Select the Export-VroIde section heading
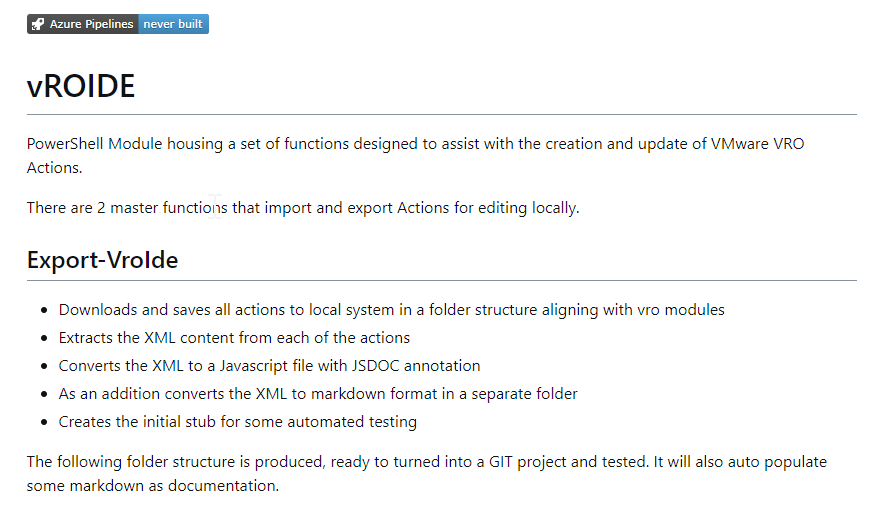This screenshot has width=886, height=515. coord(102,261)
